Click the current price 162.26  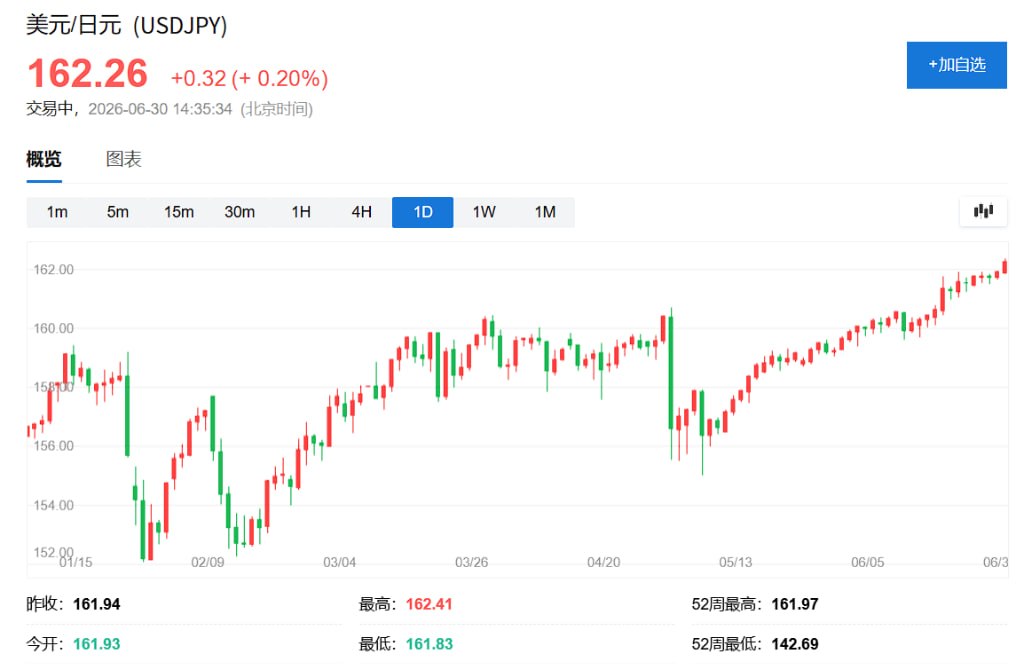point(88,73)
